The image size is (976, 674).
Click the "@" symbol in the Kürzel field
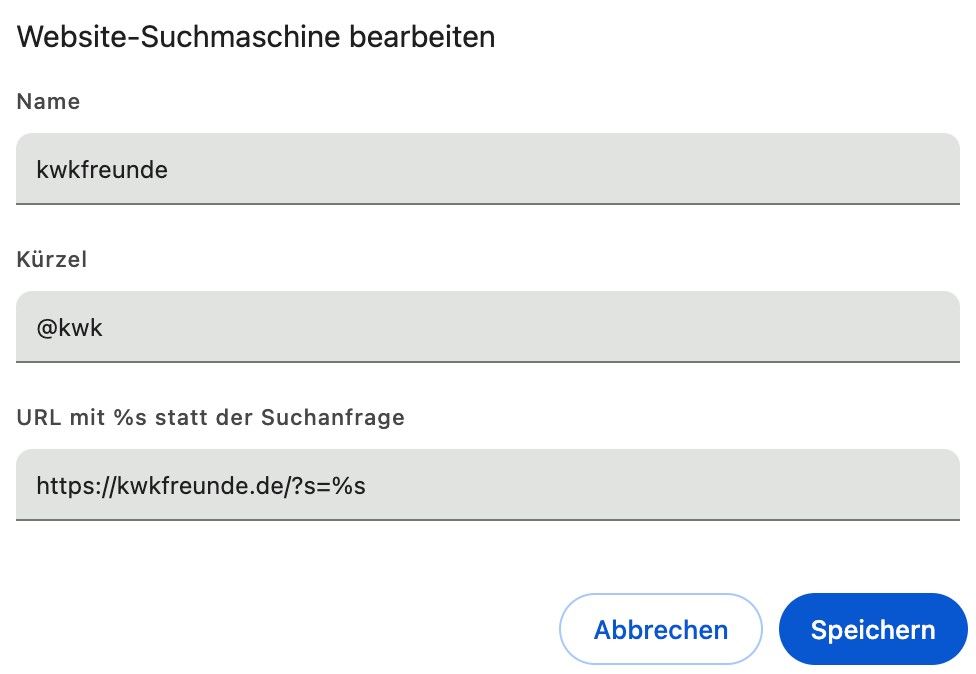[46, 328]
